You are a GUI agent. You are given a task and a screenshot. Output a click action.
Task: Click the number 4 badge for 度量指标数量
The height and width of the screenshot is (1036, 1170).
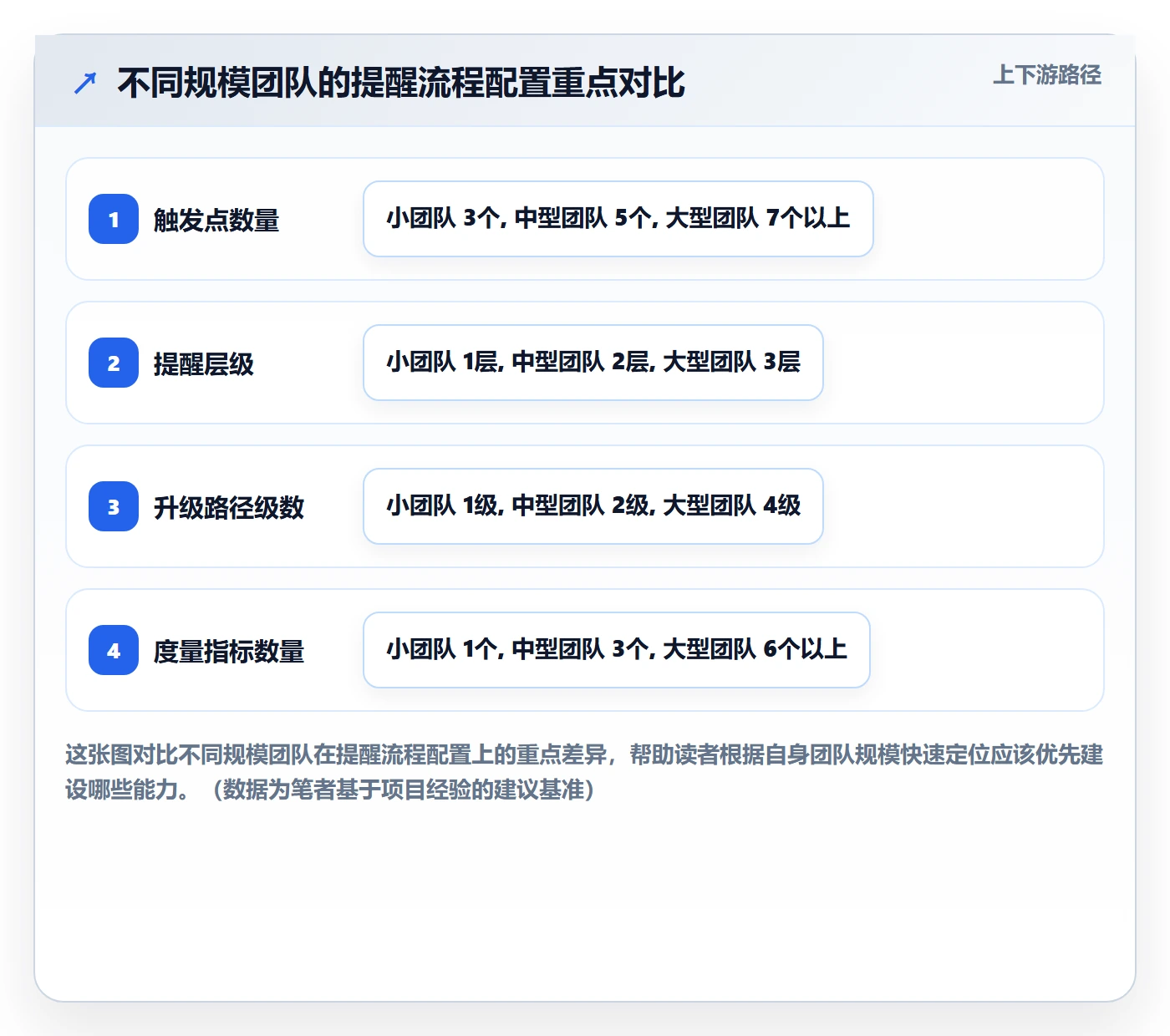114,650
